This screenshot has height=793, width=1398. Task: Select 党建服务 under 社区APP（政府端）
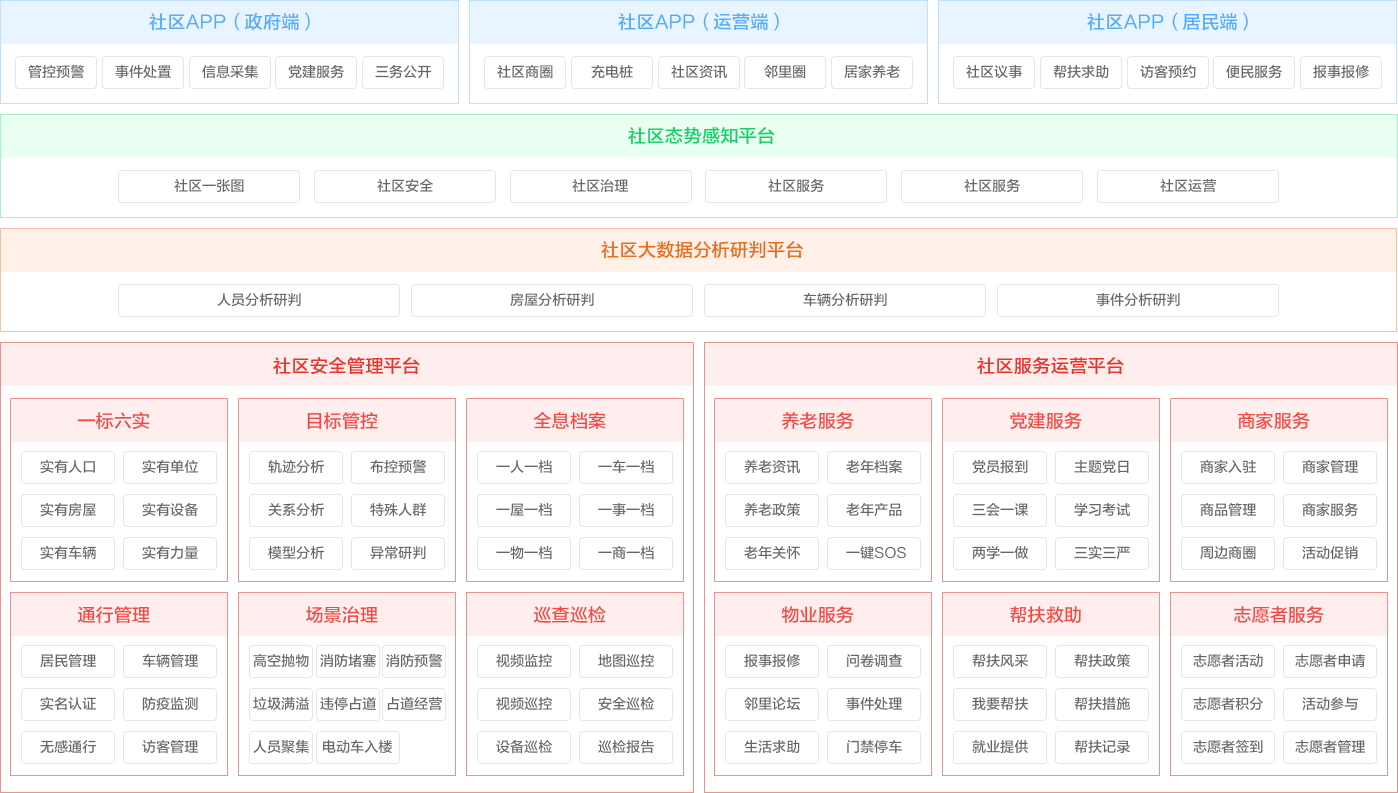[x=316, y=72]
